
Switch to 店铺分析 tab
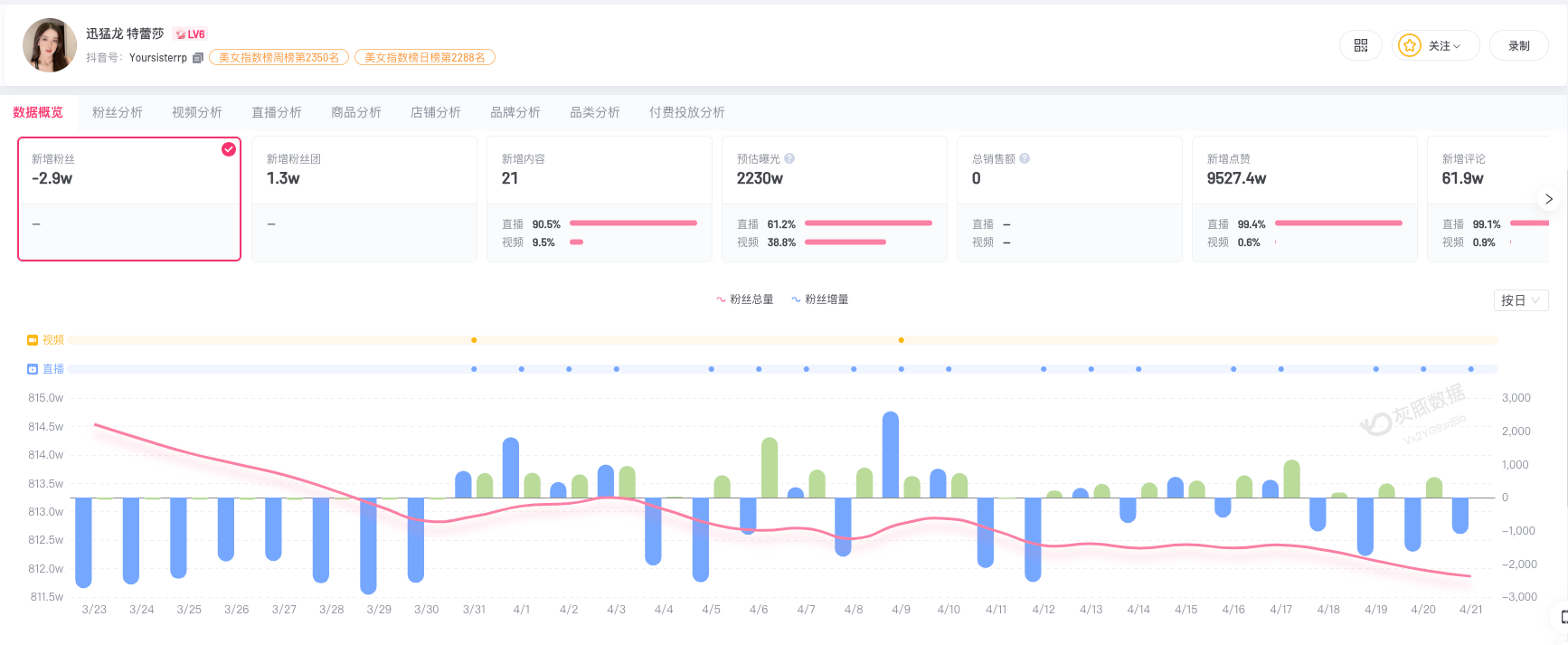pos(436,112)
